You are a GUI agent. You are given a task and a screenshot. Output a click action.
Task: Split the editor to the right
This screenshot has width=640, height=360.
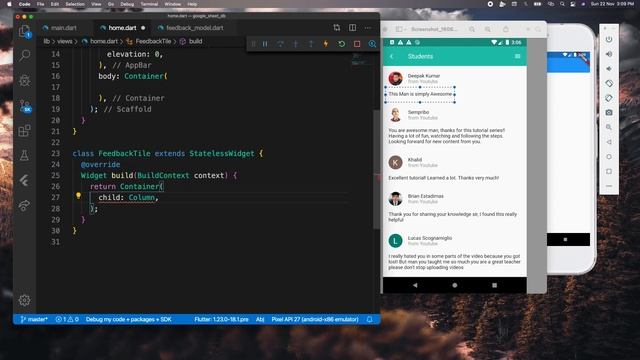[352, 28]
